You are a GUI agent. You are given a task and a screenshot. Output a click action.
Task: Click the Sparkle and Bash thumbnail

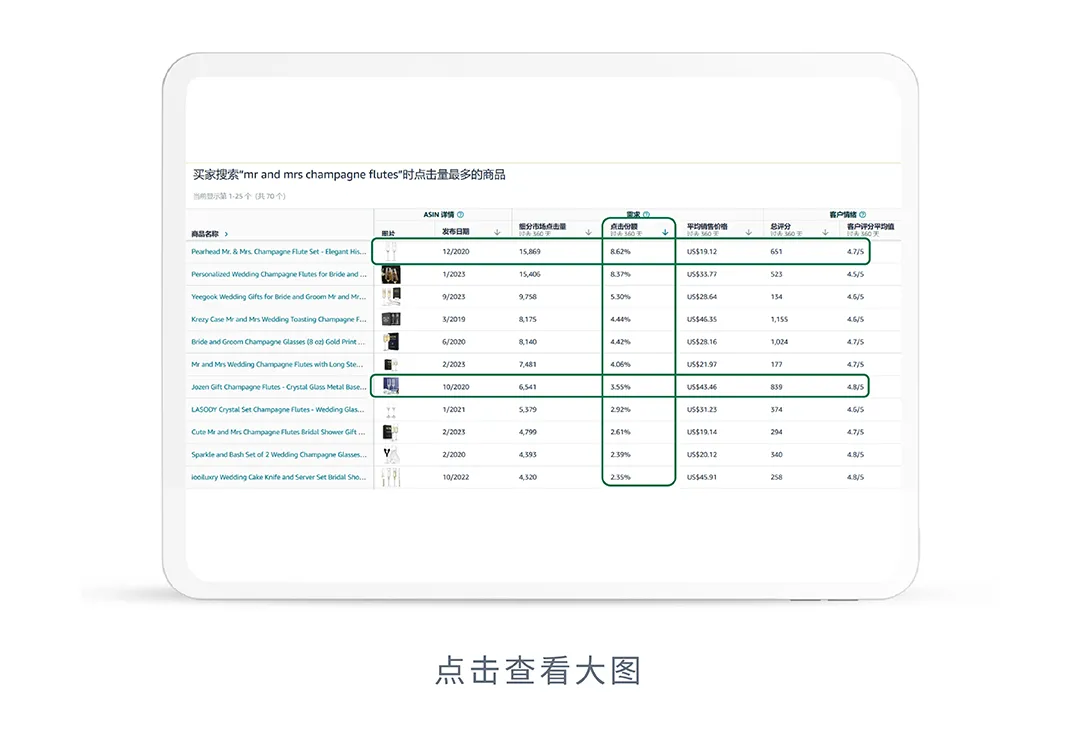tap(391, 455)
